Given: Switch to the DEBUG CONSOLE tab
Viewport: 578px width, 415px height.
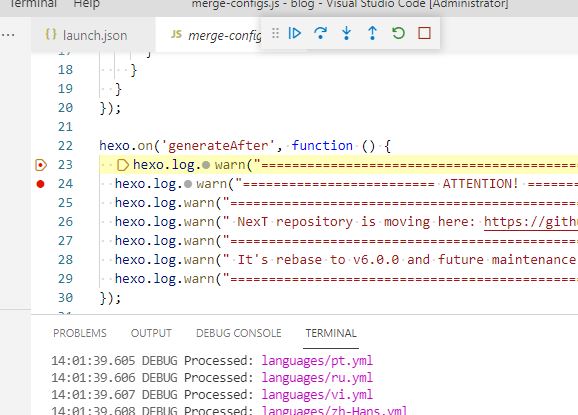Looking at the screenshot, I should click(x=239, y=333).
